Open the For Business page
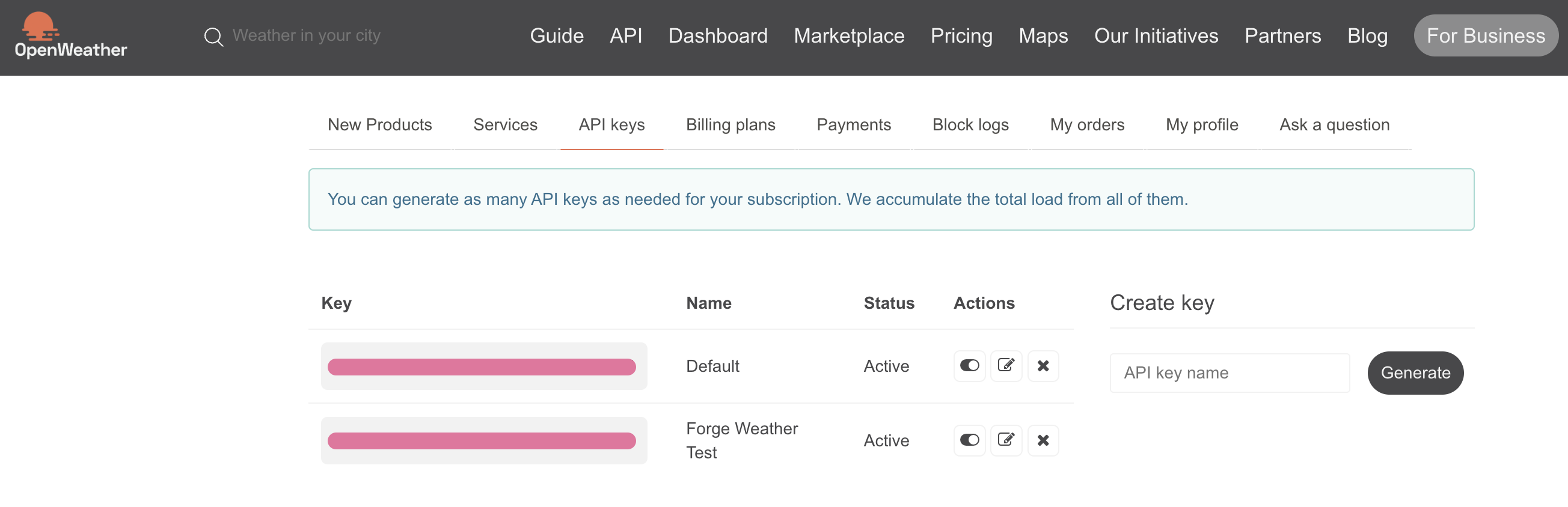 coord(1484,36)
